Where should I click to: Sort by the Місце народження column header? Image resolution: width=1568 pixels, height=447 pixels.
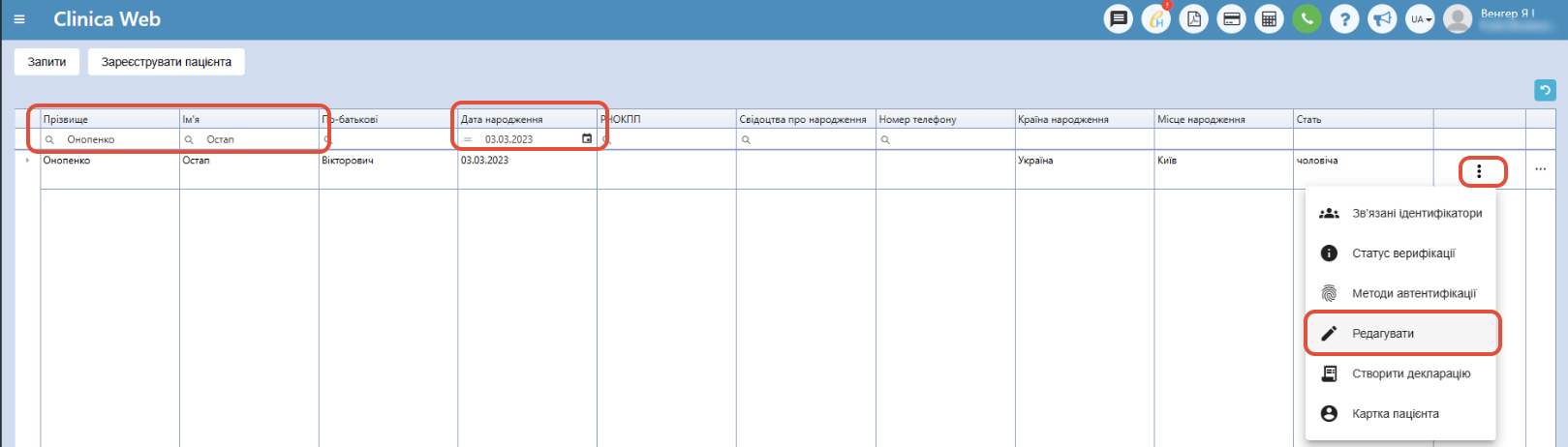click(1223, 119)
